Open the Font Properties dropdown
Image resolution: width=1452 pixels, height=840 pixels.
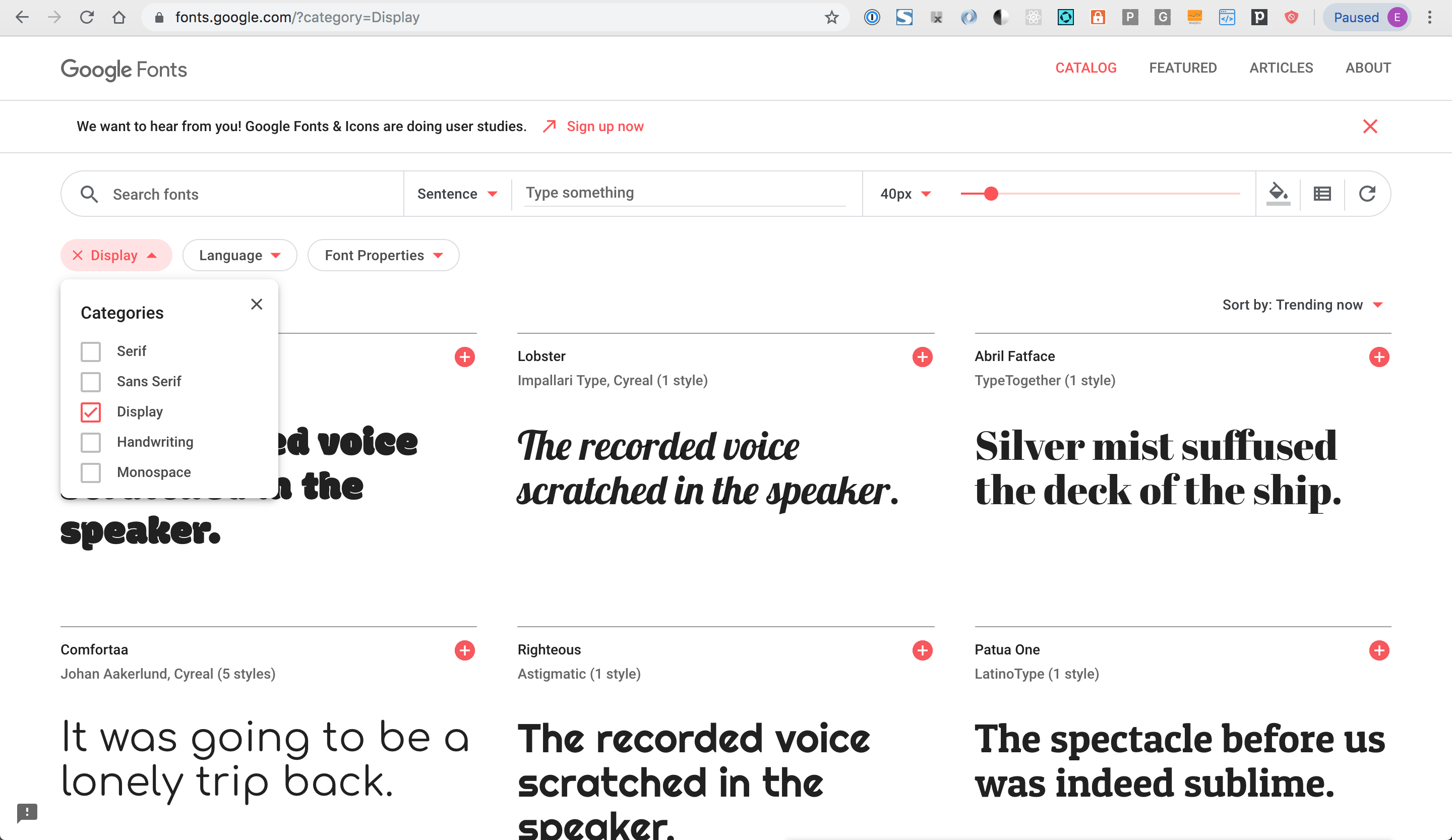click(x=383, y=255)
